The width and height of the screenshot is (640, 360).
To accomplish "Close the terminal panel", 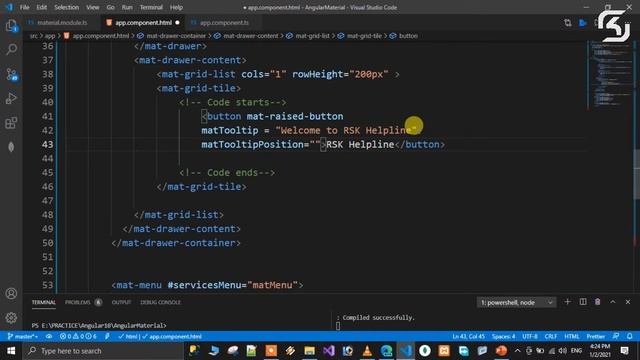I will (628, 302).
